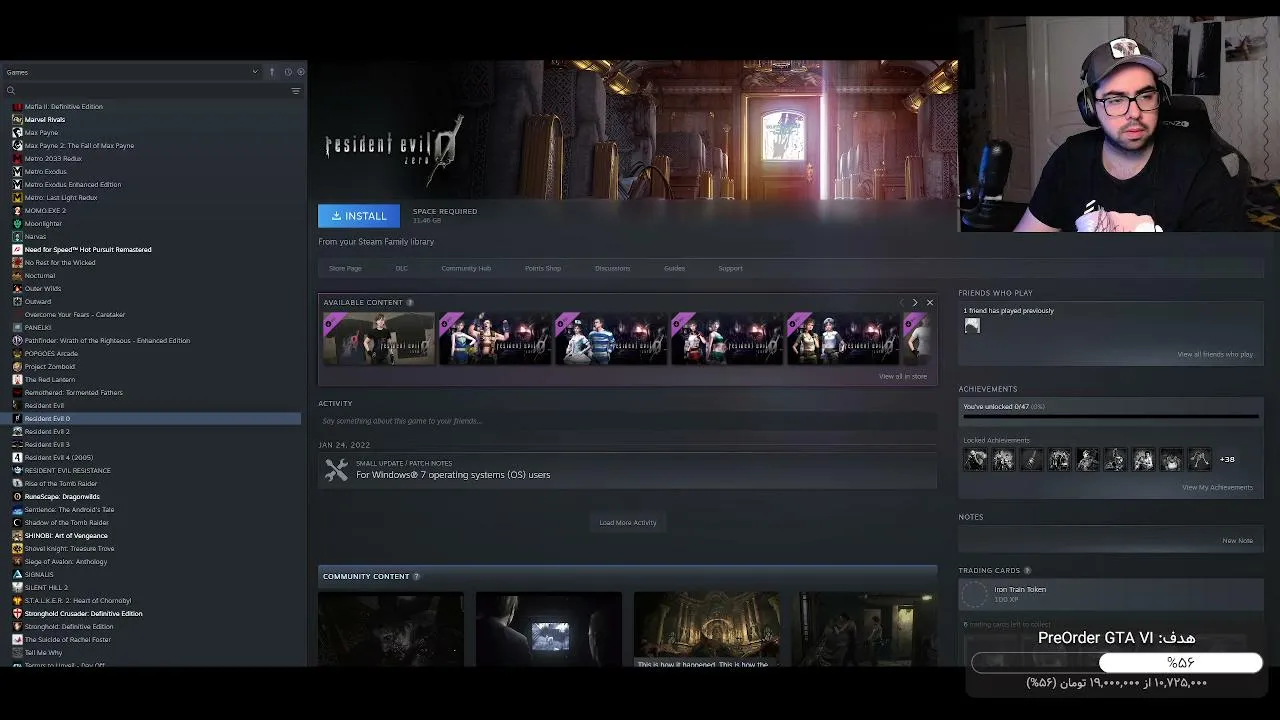This screenshot has width=1280, height=720.
Task: Click the Outer Wilds game icon
Action: (17, 288)
